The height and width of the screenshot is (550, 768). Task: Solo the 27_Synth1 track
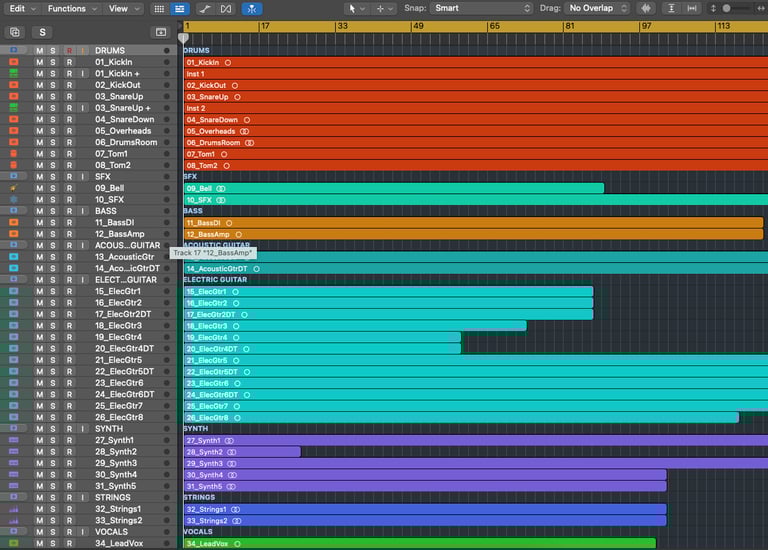(x=53, y=440)
